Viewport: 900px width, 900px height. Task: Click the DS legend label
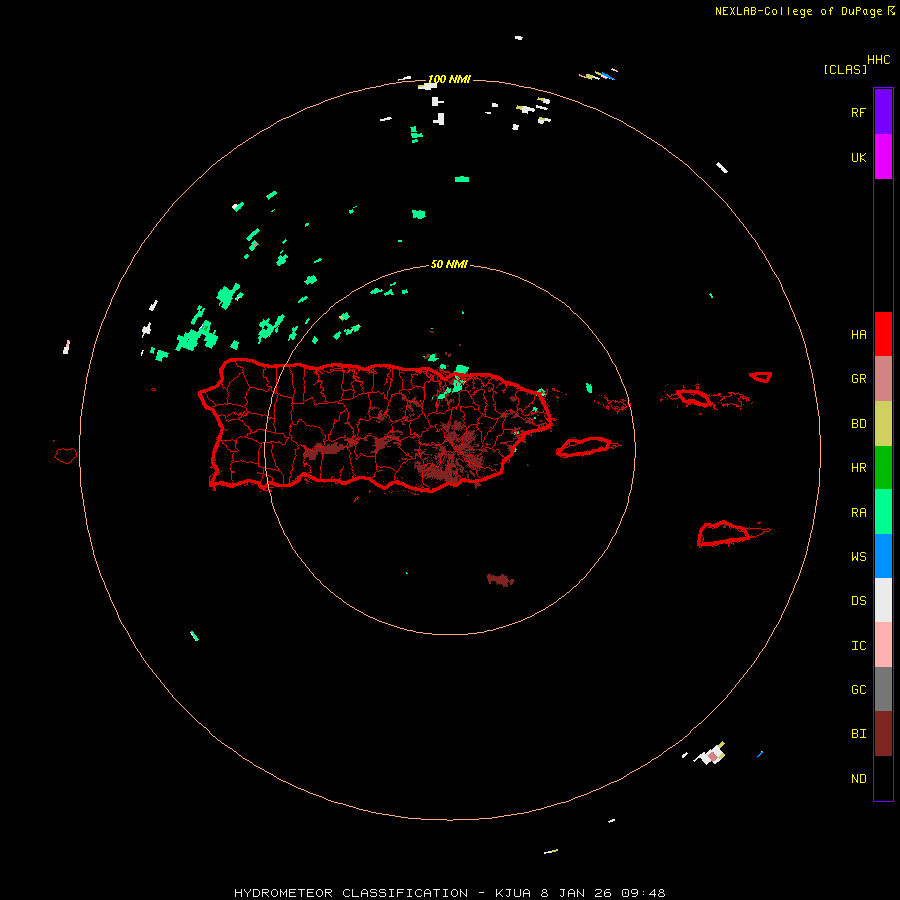tap(859, 601)
